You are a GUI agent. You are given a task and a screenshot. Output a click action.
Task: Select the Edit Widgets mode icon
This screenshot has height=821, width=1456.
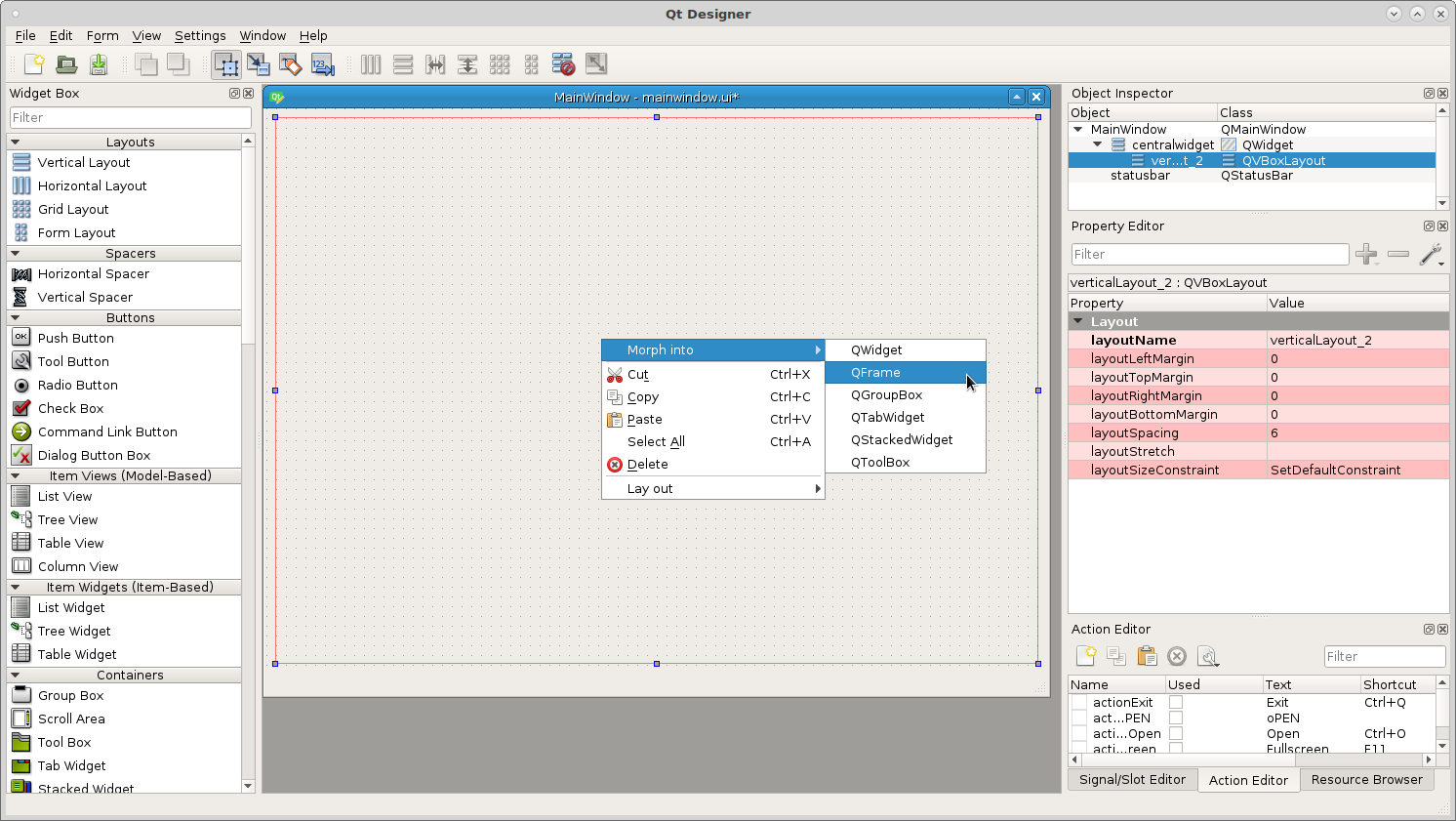226,64
